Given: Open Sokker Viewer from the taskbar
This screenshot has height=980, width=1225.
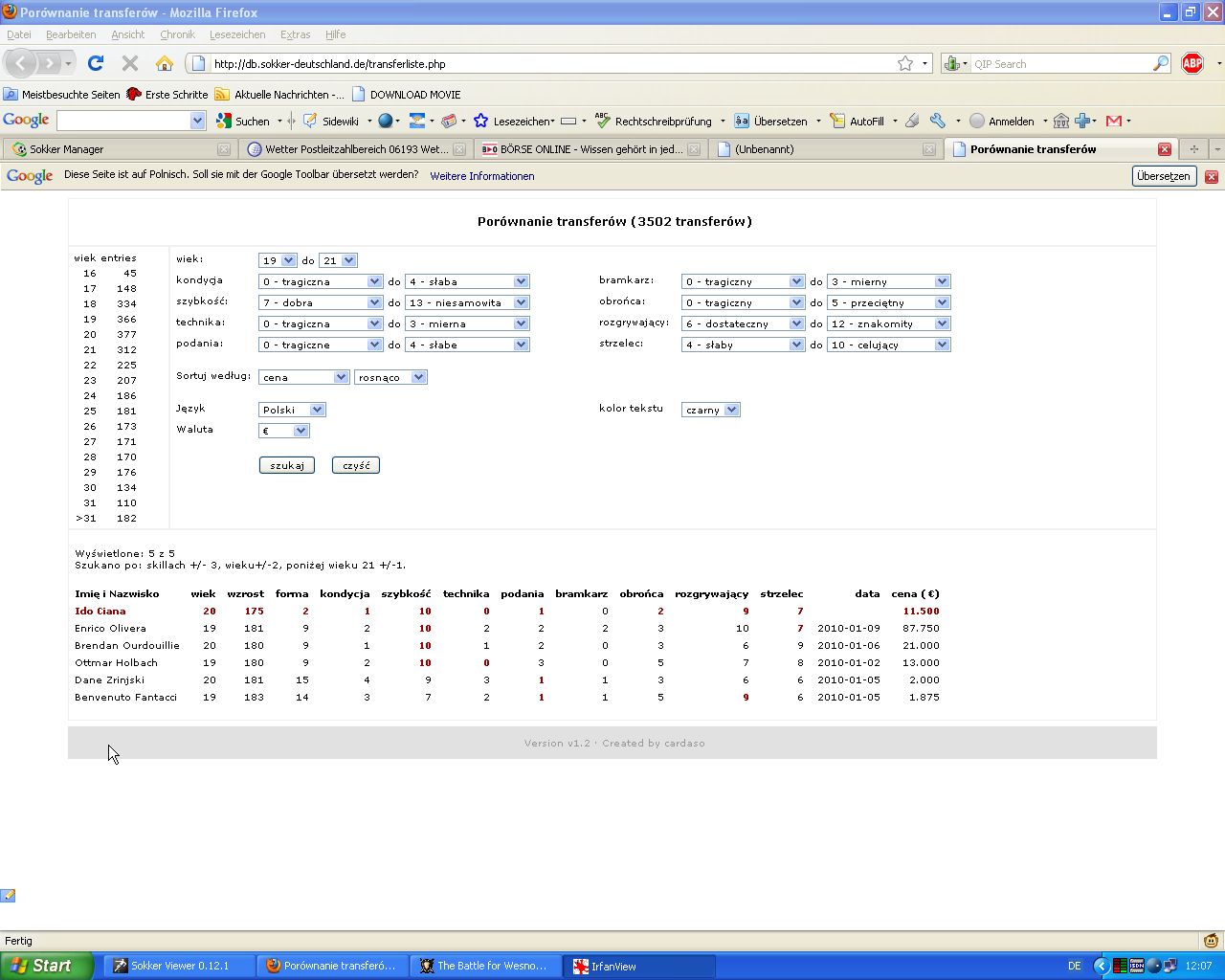Looking at the screenshot, I should [178, 966].
